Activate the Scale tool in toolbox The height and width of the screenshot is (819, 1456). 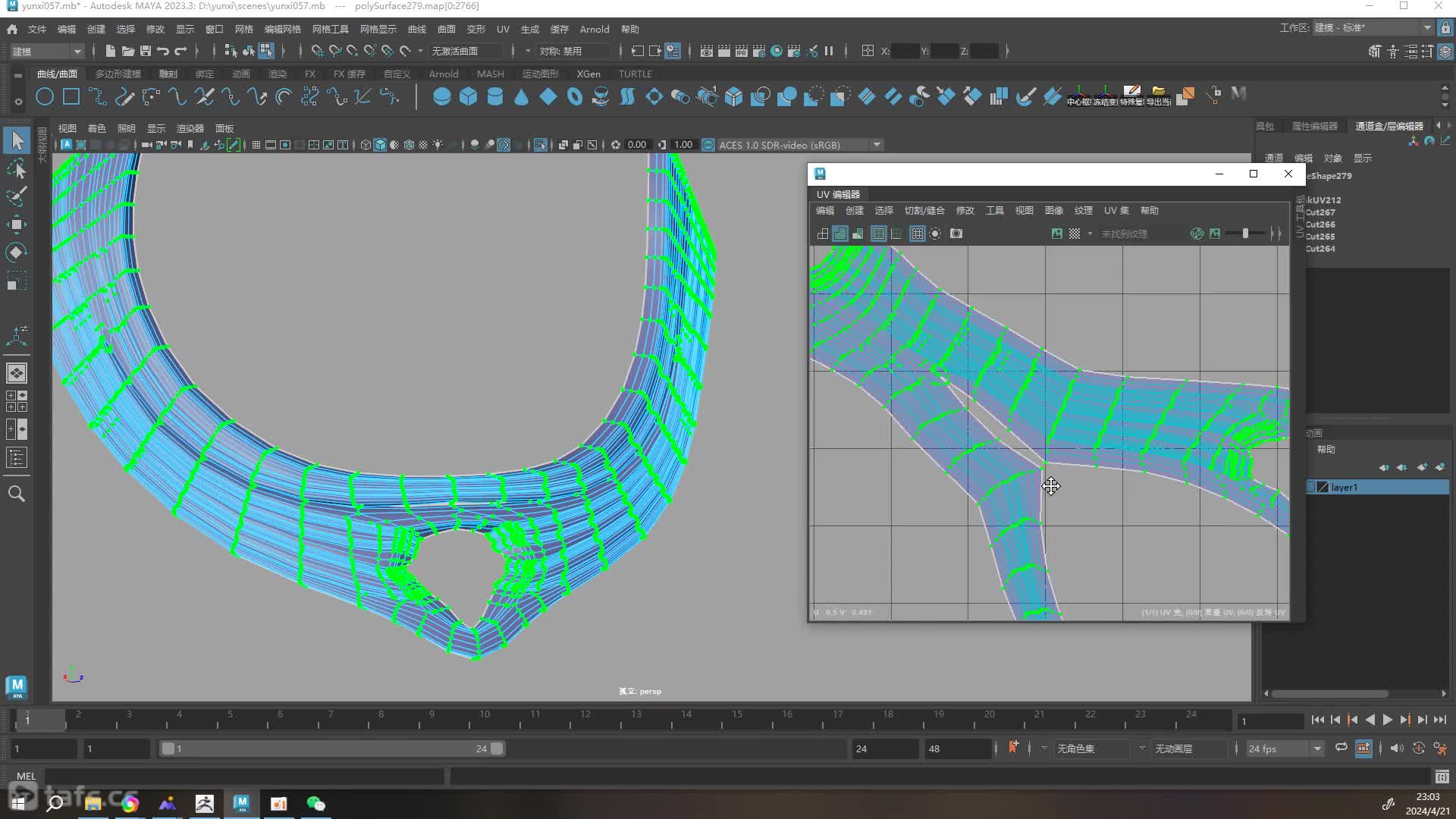coord(17,281)
